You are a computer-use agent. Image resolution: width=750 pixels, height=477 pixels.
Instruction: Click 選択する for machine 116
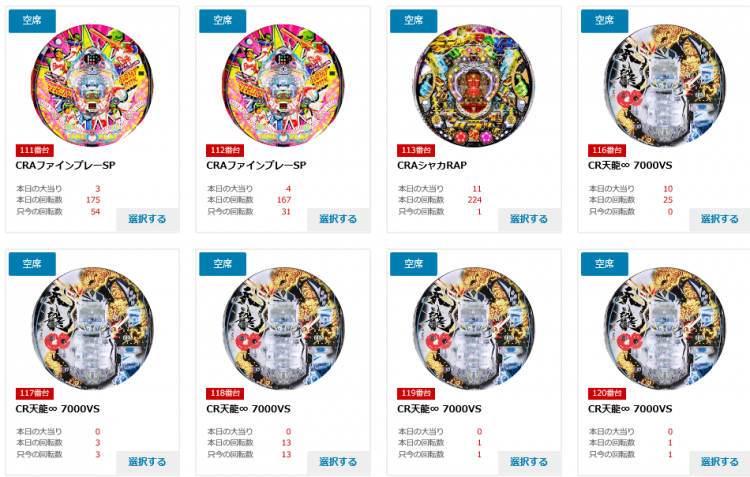pos(719,219)
